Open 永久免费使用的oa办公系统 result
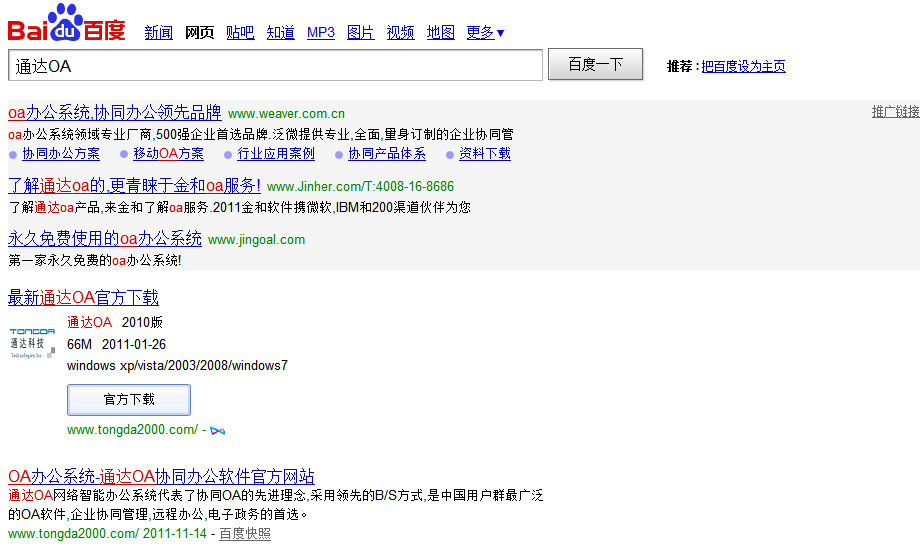 coord(105,239)
